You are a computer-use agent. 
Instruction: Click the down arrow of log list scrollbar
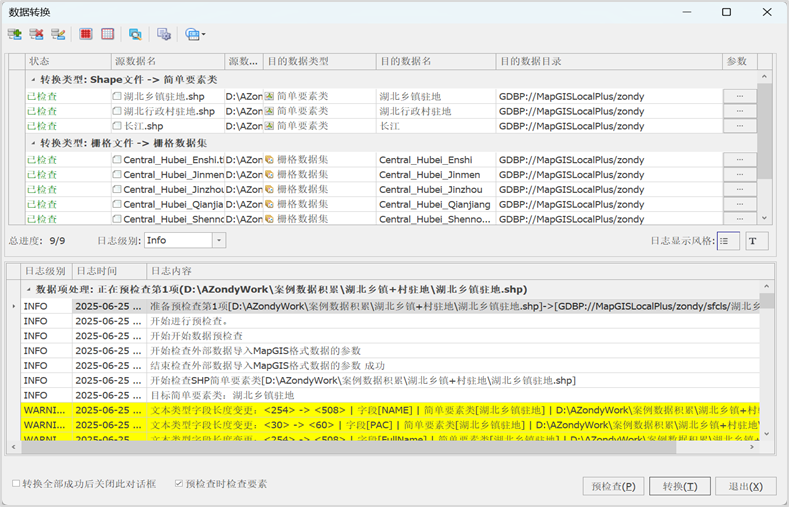pyautogui.click(x=766, y=434)
